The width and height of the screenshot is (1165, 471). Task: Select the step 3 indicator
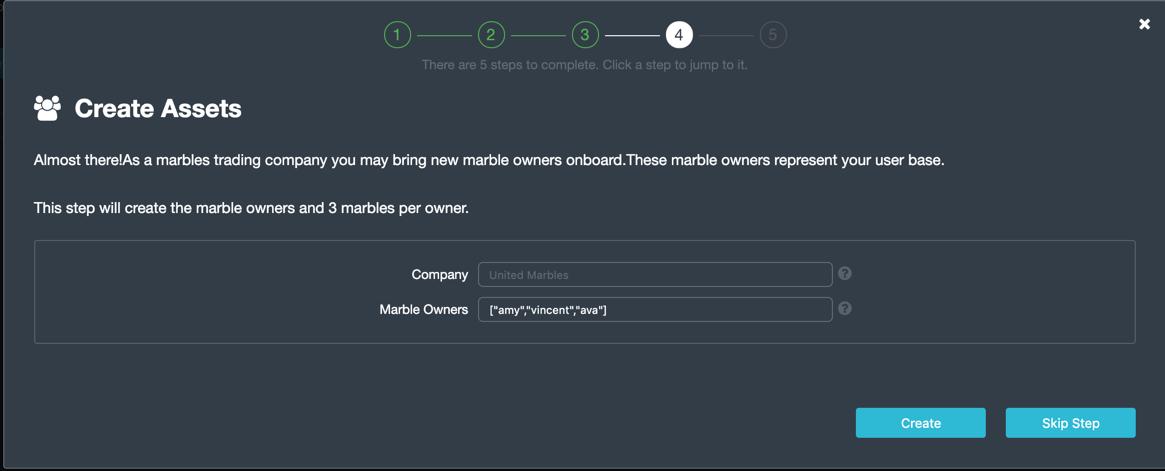pyautogui.click(x=585, y=35)
